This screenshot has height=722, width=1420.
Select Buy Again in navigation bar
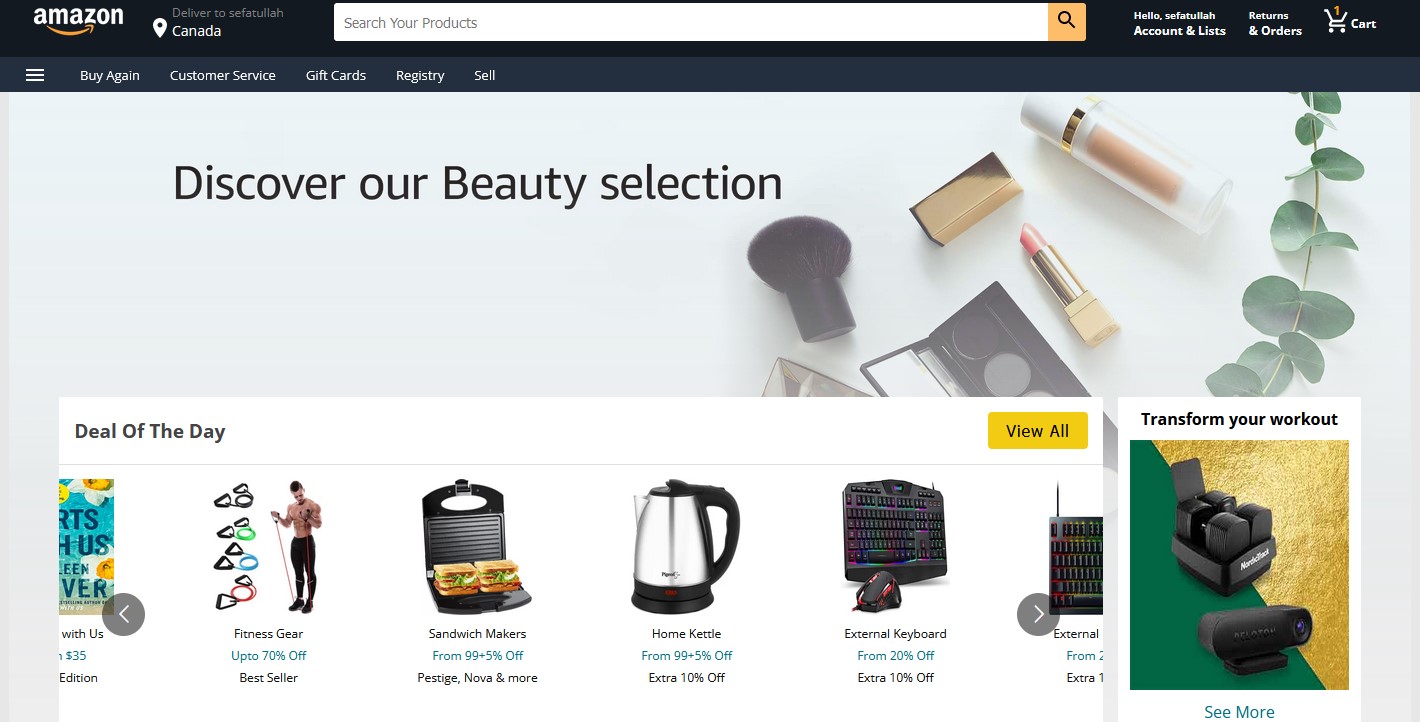(110, 75)
